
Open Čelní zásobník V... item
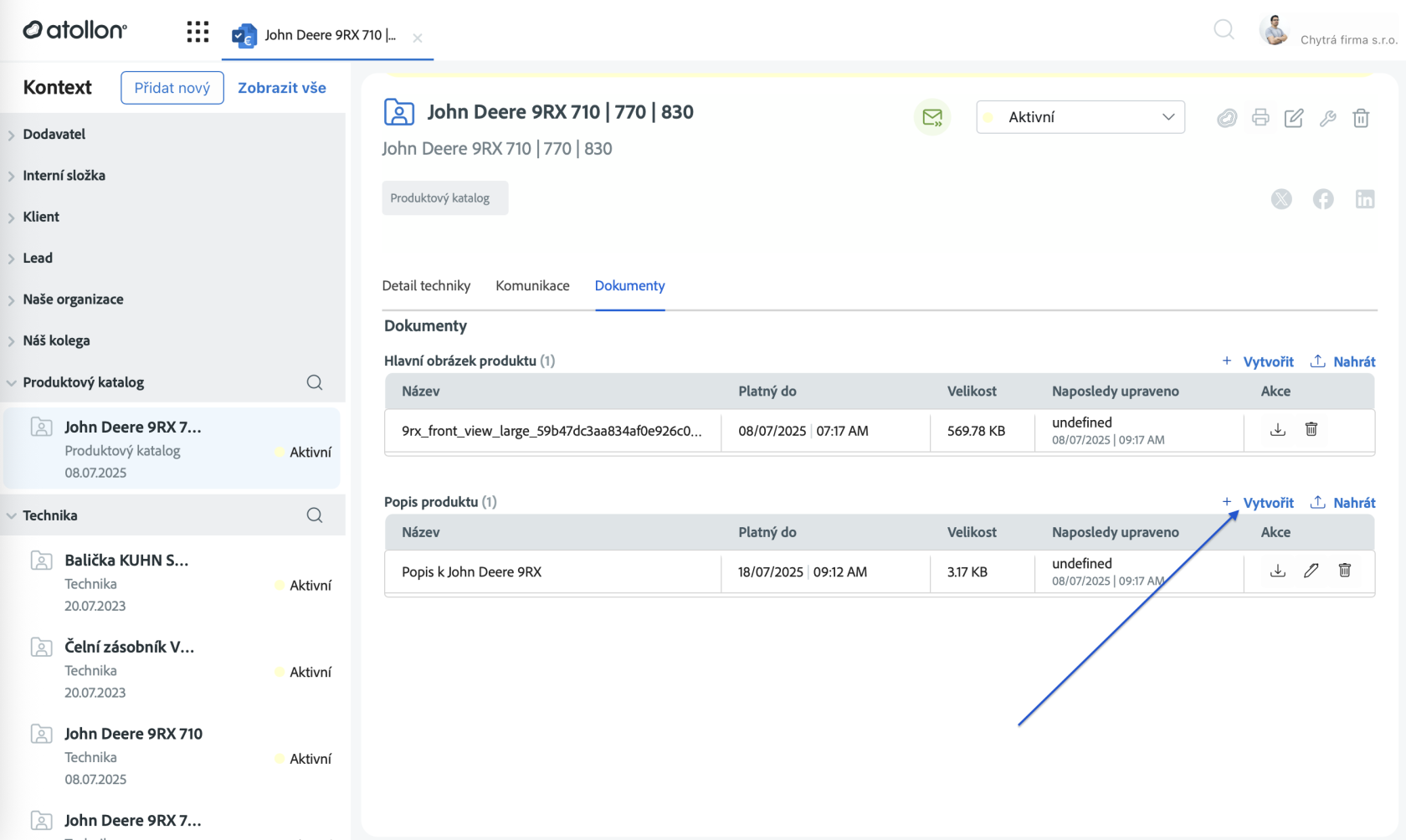(172, 669)
